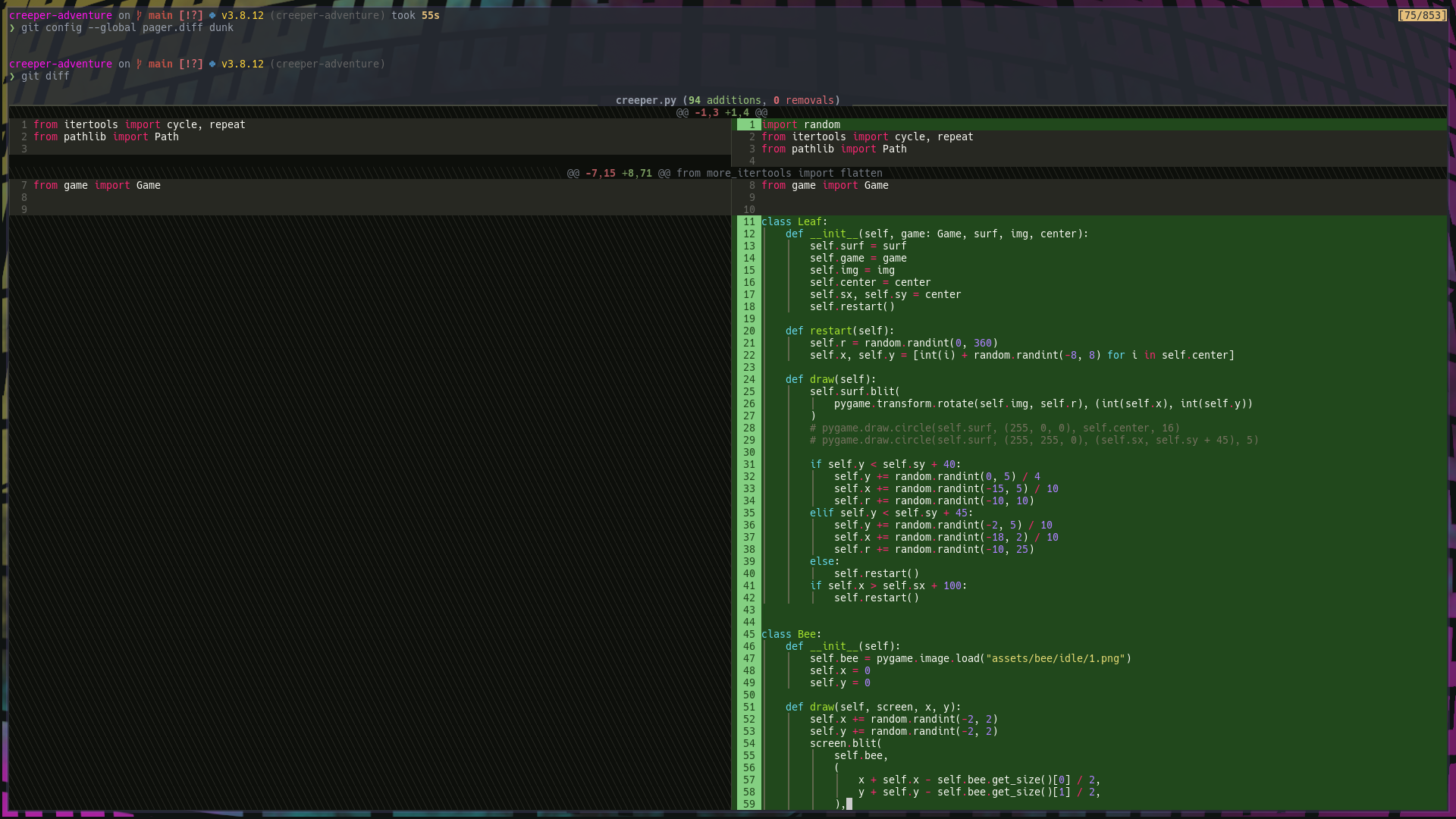Viewport: 1456px width, 819px height.
Task: Select the creeper.py file header in diff
Action: pyautogui.click(x=727, y=100)
